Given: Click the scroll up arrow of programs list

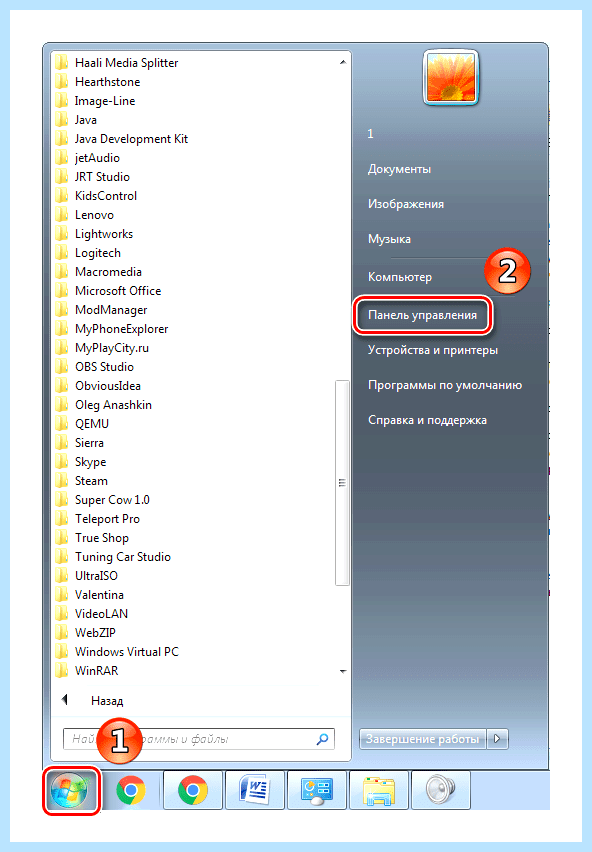Looking at the screenshot, I should pyautogui.click(x=343, y=62).
